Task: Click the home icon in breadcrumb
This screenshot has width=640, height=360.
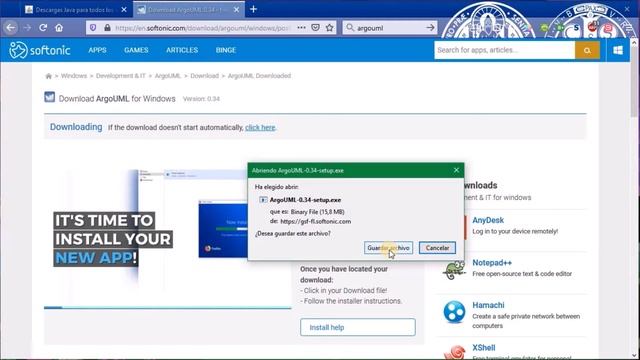Action: coord(49,76)
